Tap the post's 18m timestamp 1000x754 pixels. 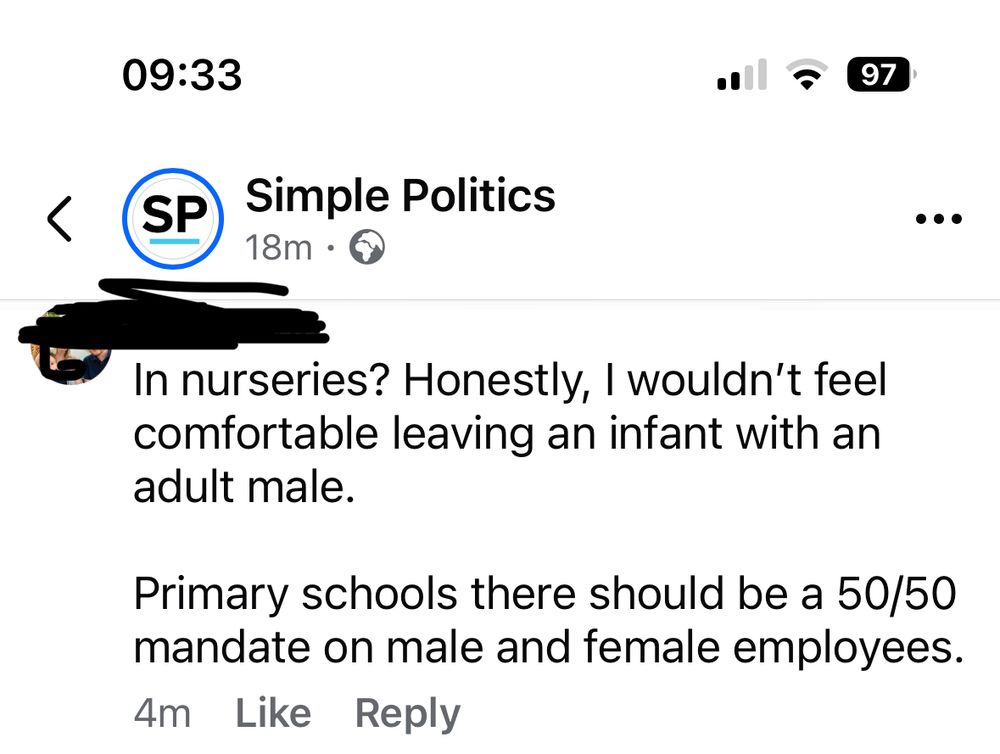coord(279,247)
